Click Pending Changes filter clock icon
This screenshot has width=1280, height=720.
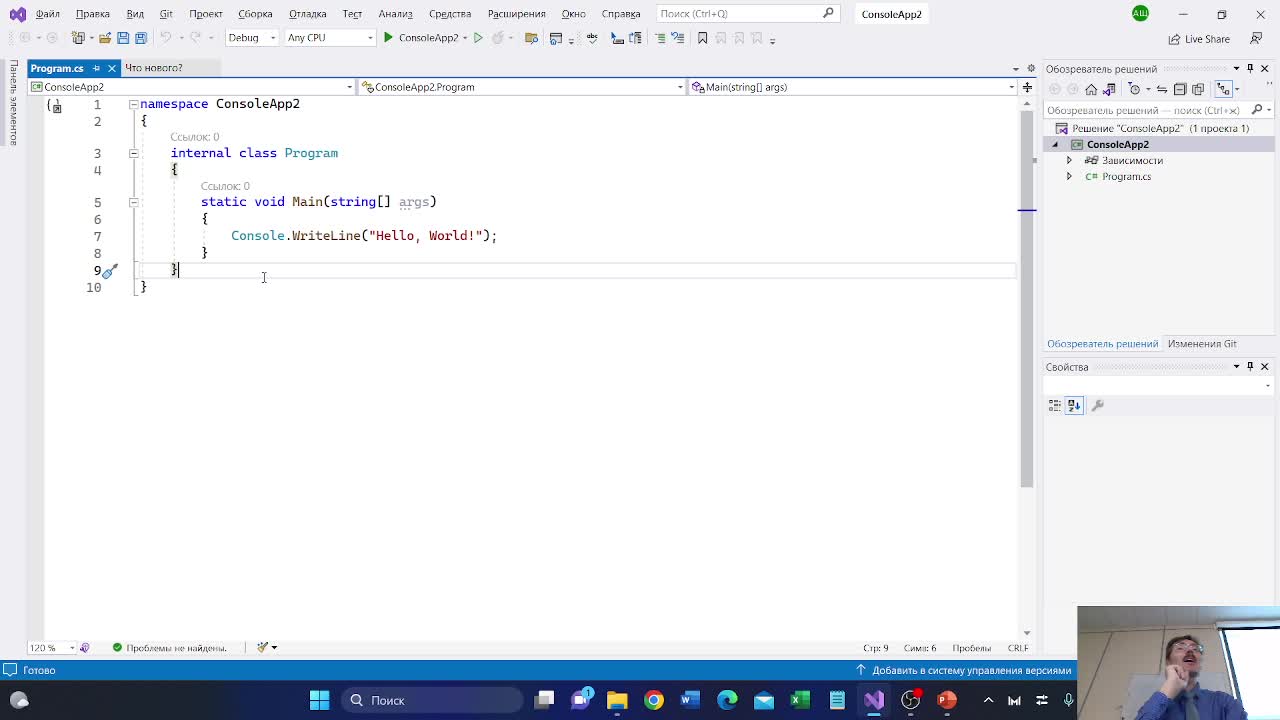(1135, 89)
